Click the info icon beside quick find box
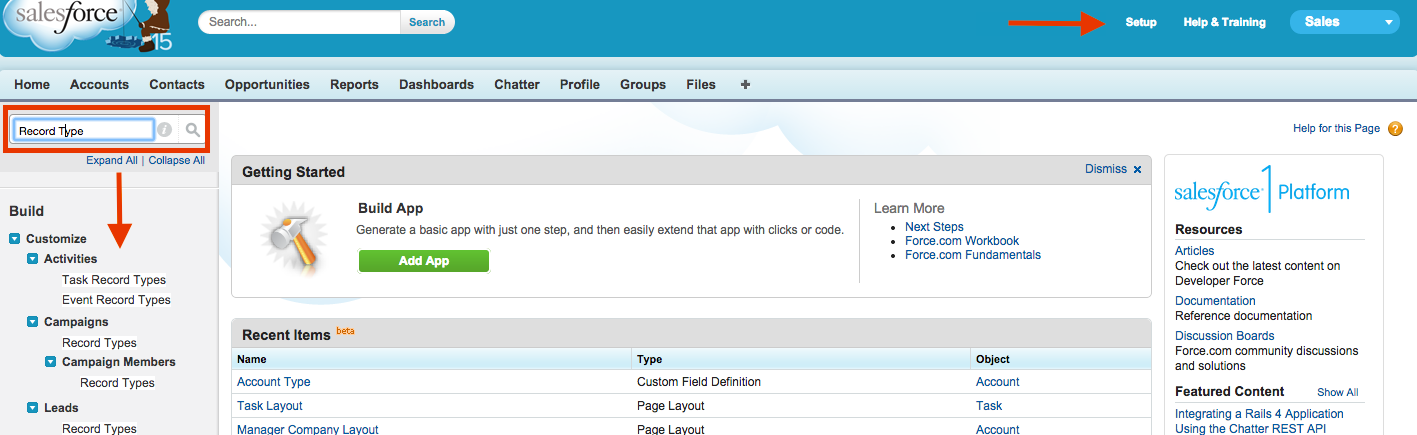The height and width of the screenshot is (435, 1417). [165, 130]
